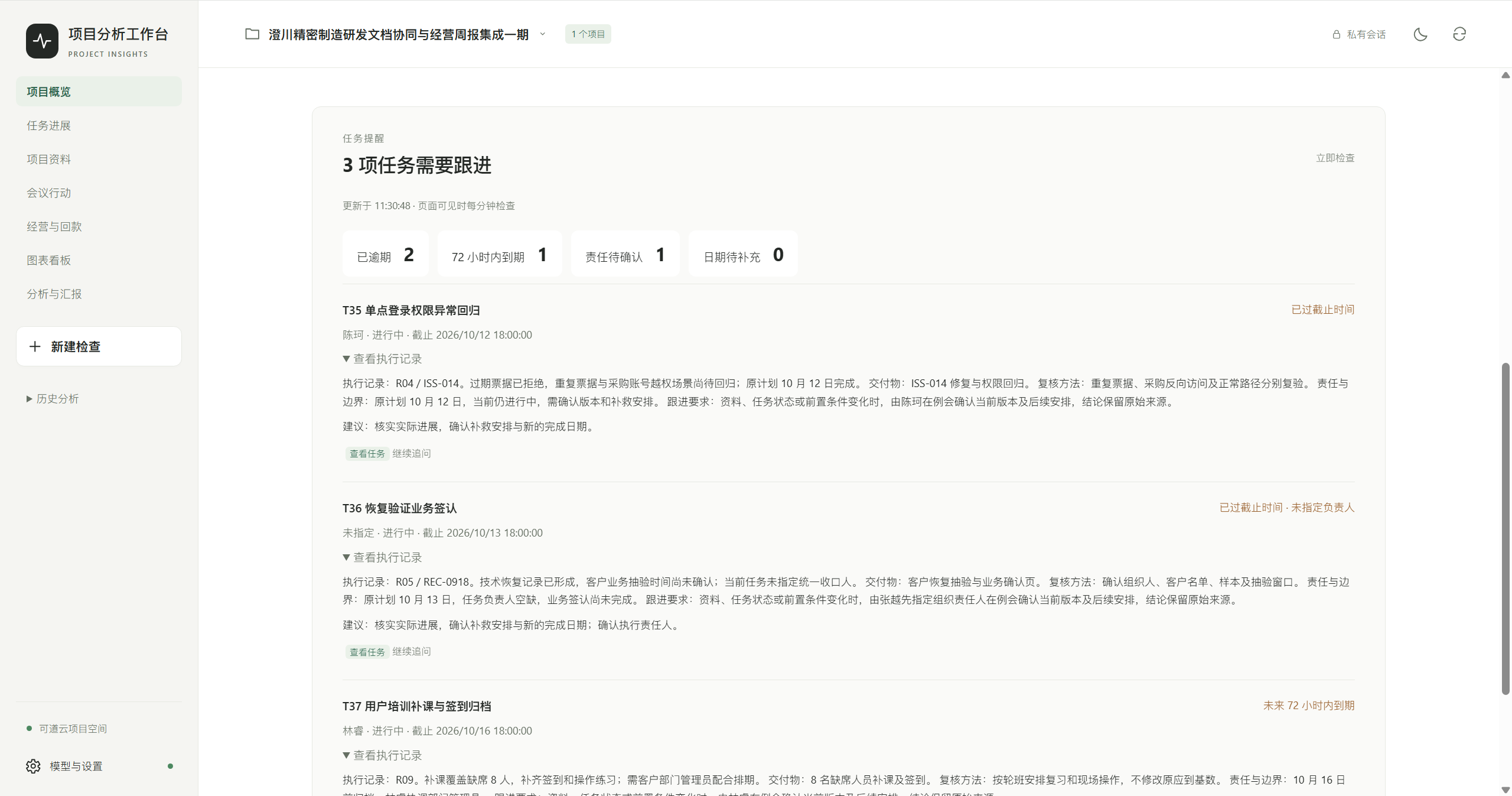This screenshot has height=796, width=1512.
Task: Click 继续追问 for T36
Action: point(412,651)
